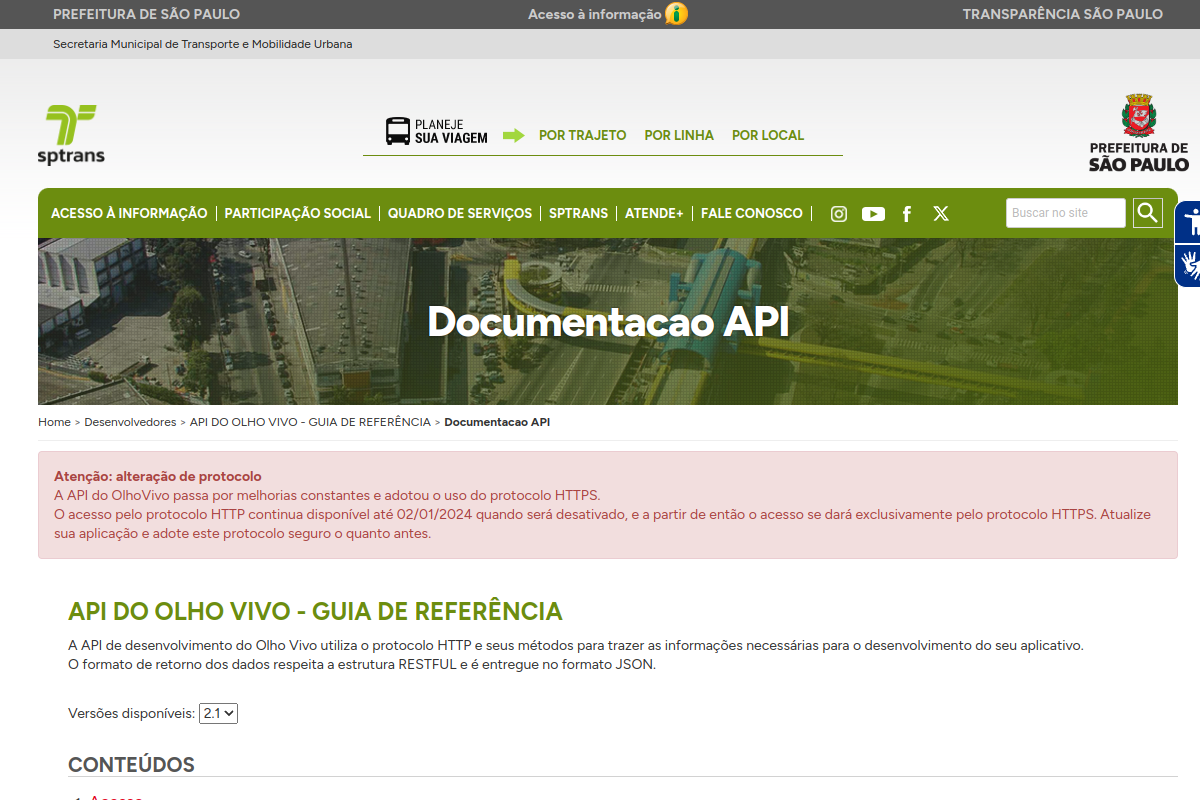Click the POR TRAJETO link
Image resolution: width=1200 pixels, height=800 pixels.
[x=583, y=135]
